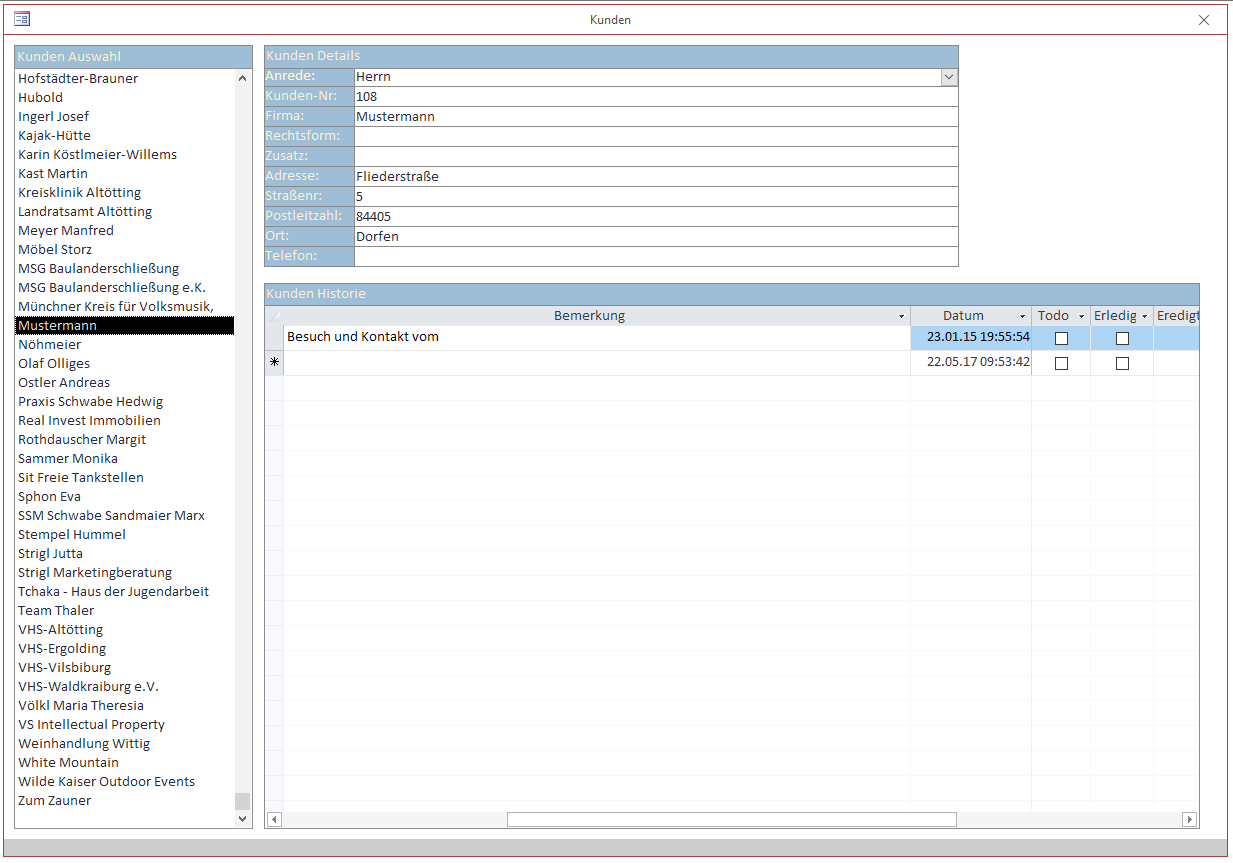
Task: Click the select-all corner of Kunden Historie grid
Action: (274, 316)
